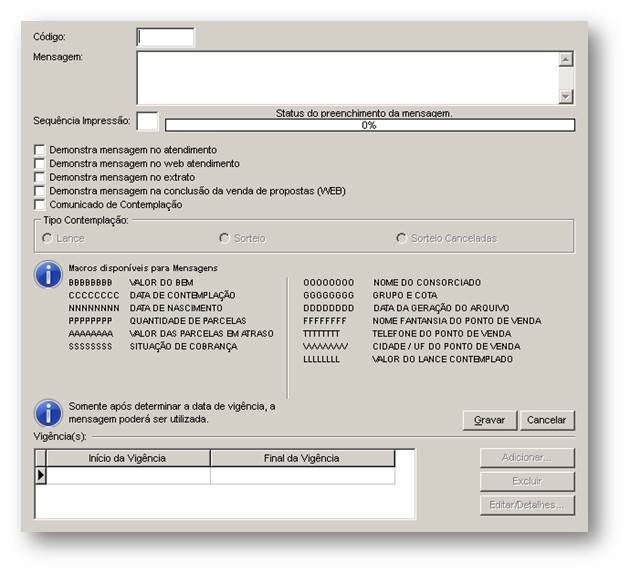This screenshot has height=574, width=630.
Task: Choose Sorteio Canceladas radio option
Action: (x=401, y=238)
